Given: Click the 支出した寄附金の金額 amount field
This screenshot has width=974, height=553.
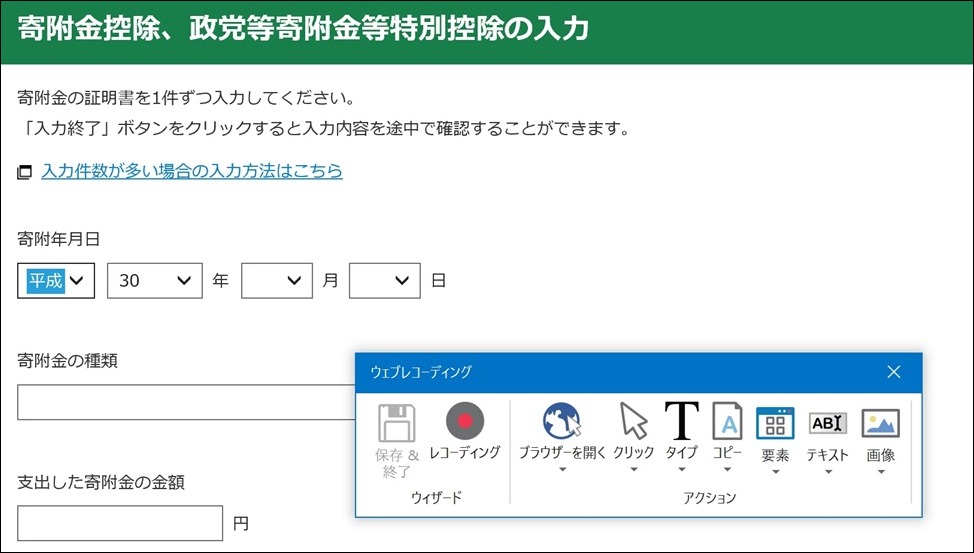Looking at the screenshot, I should pos(120,523).
